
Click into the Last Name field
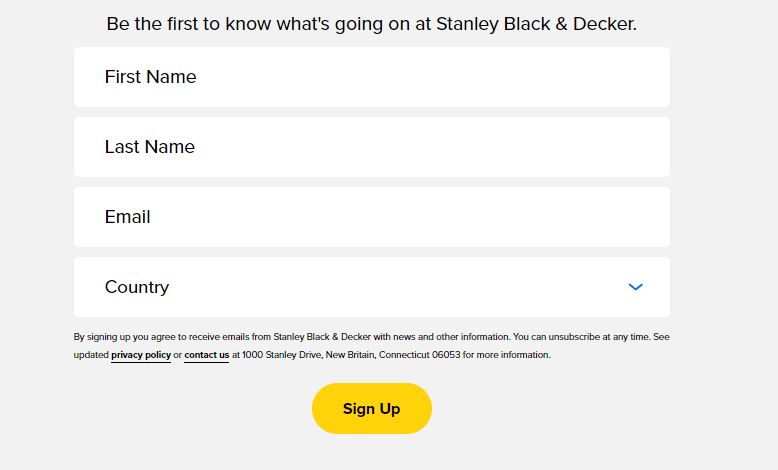click(371, 147)
